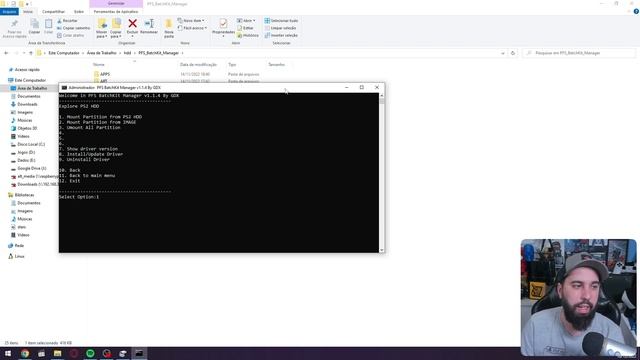Select Disco Local (C:) in the navigation pane
Image resolution: width=640 pixels, height=360 pixels.
click(31, 144)
